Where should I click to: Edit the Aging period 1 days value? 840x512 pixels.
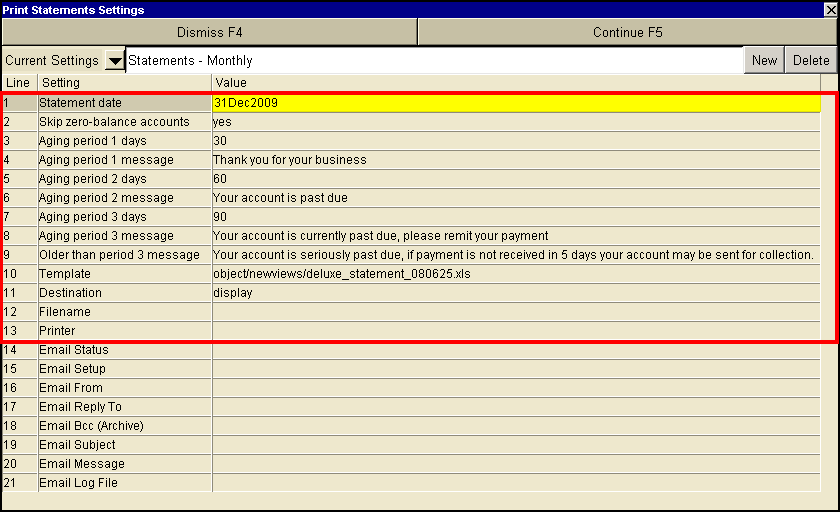click(516, 141)
